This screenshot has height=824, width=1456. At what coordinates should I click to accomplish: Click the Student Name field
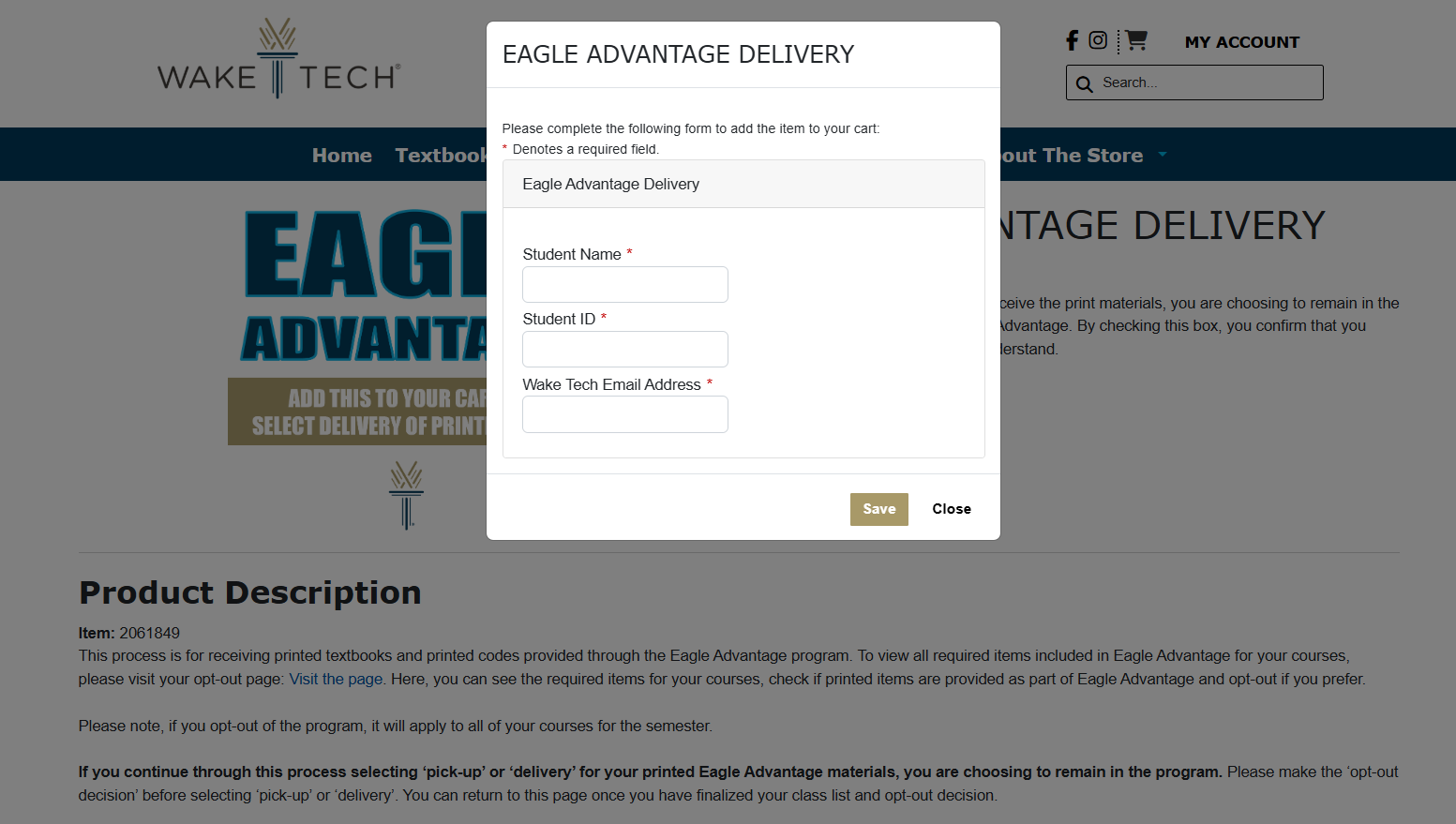[x=624, y=284]
